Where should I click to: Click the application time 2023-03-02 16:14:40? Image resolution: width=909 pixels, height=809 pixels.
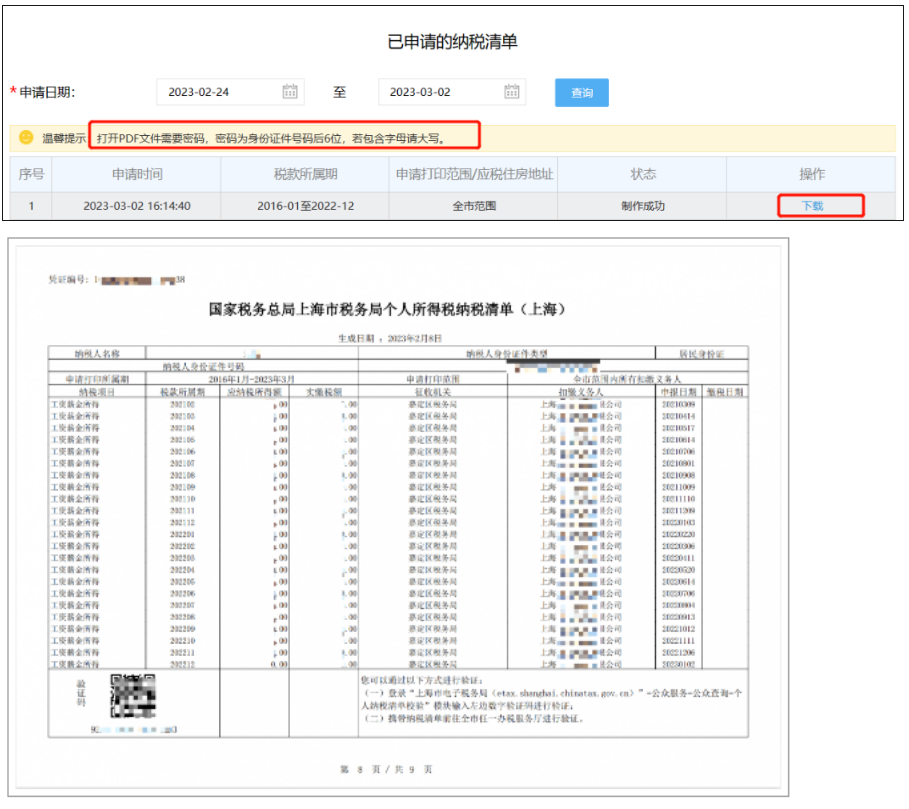pos(137,206)
